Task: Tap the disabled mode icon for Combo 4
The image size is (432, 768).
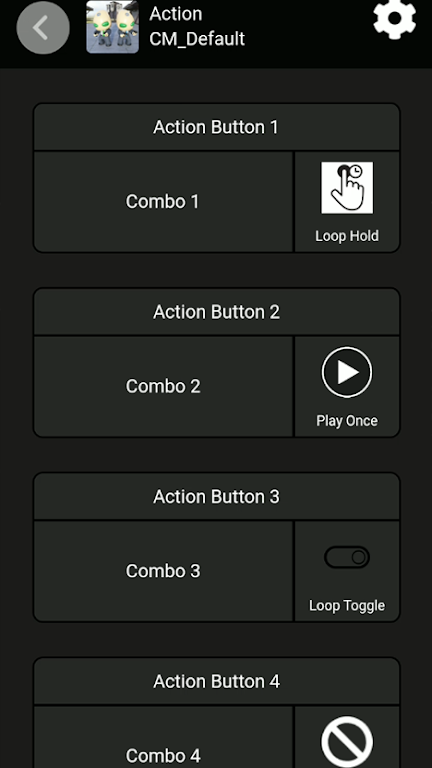Action: click(x=347, y=742)
